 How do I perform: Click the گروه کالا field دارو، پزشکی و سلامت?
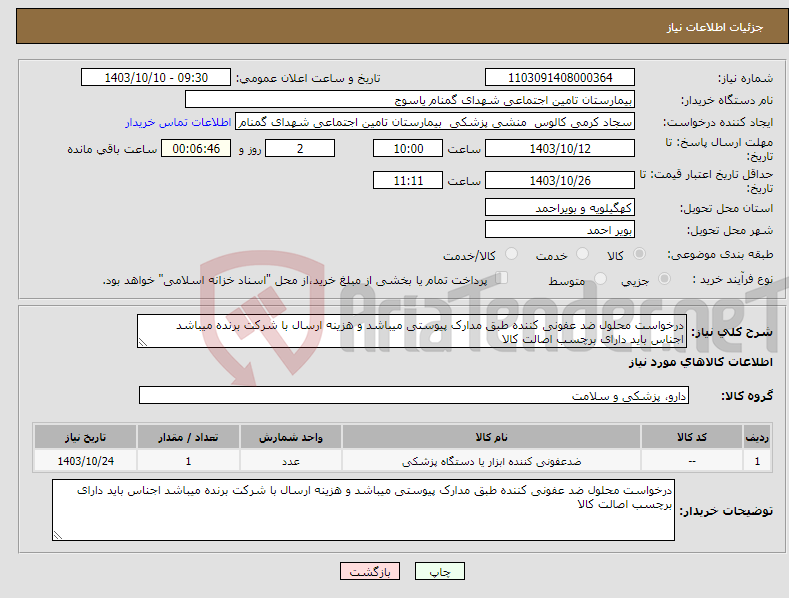point(414,396)
